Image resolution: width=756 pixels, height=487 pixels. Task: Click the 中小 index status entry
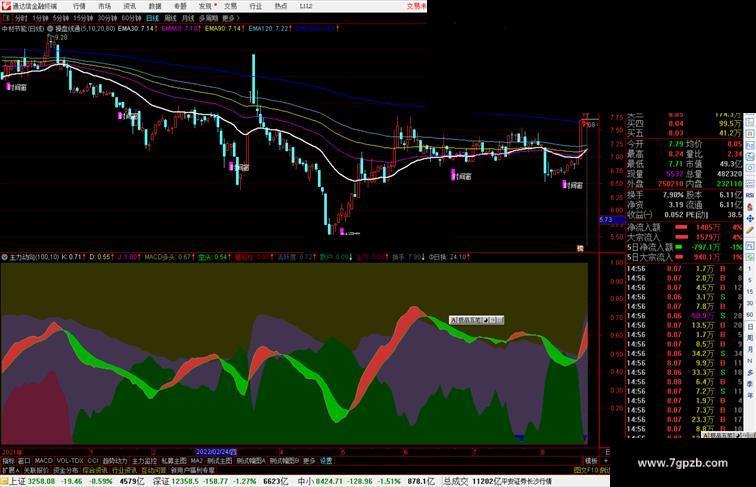tap(365, 481)
